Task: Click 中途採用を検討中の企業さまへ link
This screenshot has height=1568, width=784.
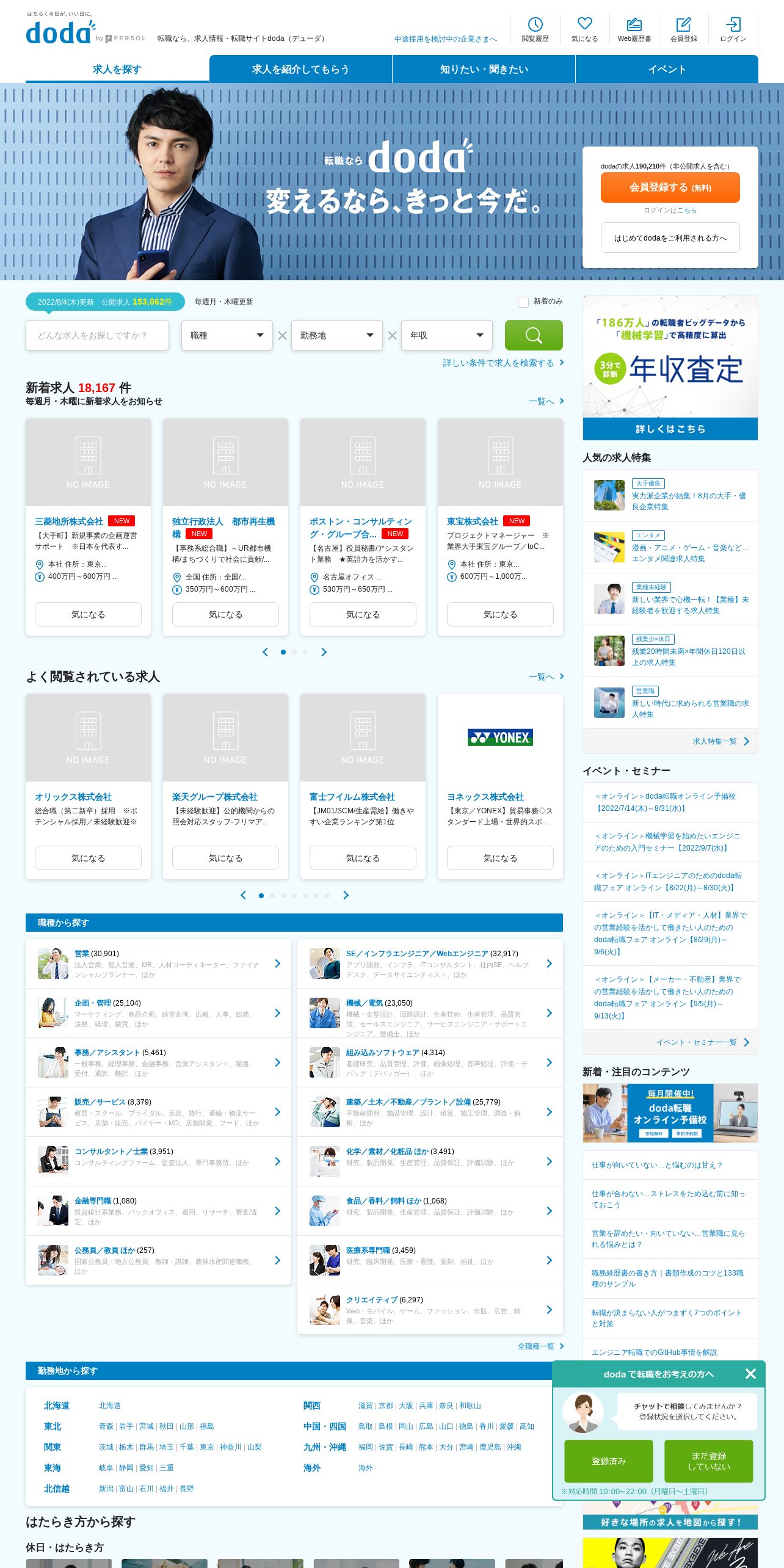Action: (x=445, y=39)
